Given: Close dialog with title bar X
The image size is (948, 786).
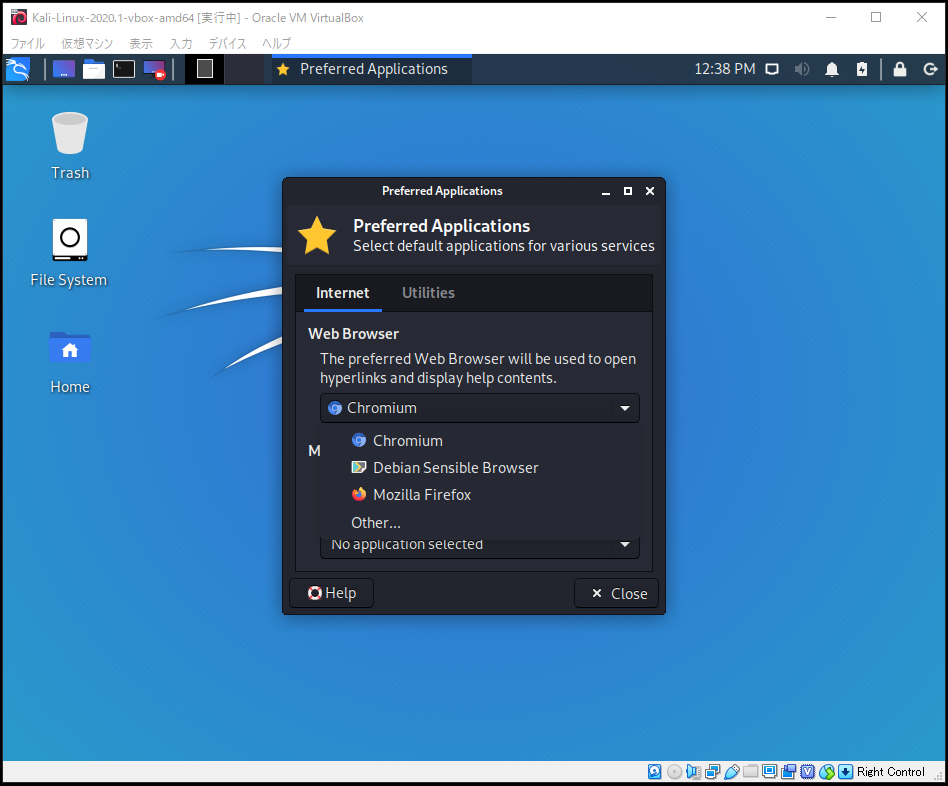Looking at the screenshot, I should (650, 191).
